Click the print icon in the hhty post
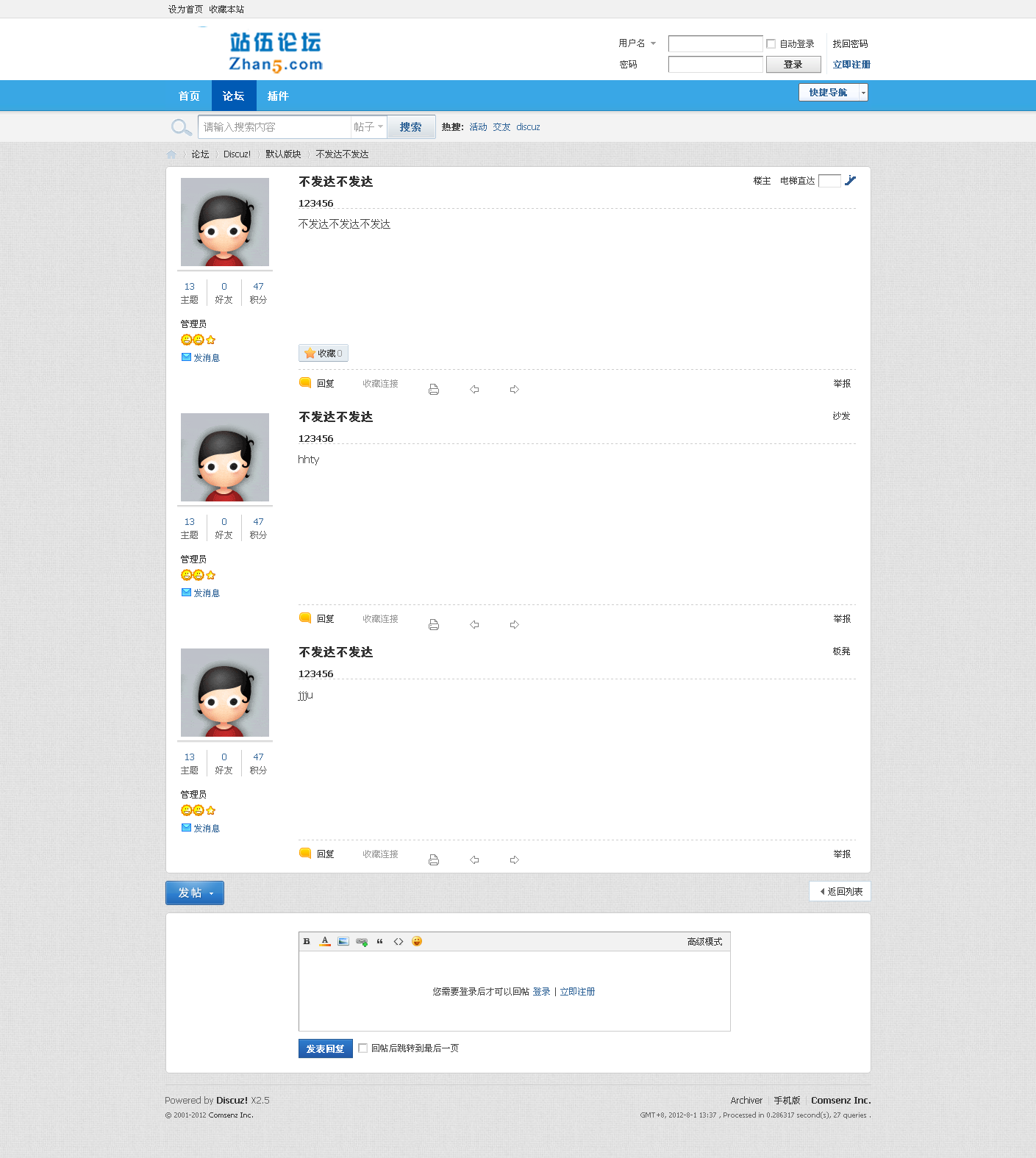The image size is (1036, 1158). [434, 625]
